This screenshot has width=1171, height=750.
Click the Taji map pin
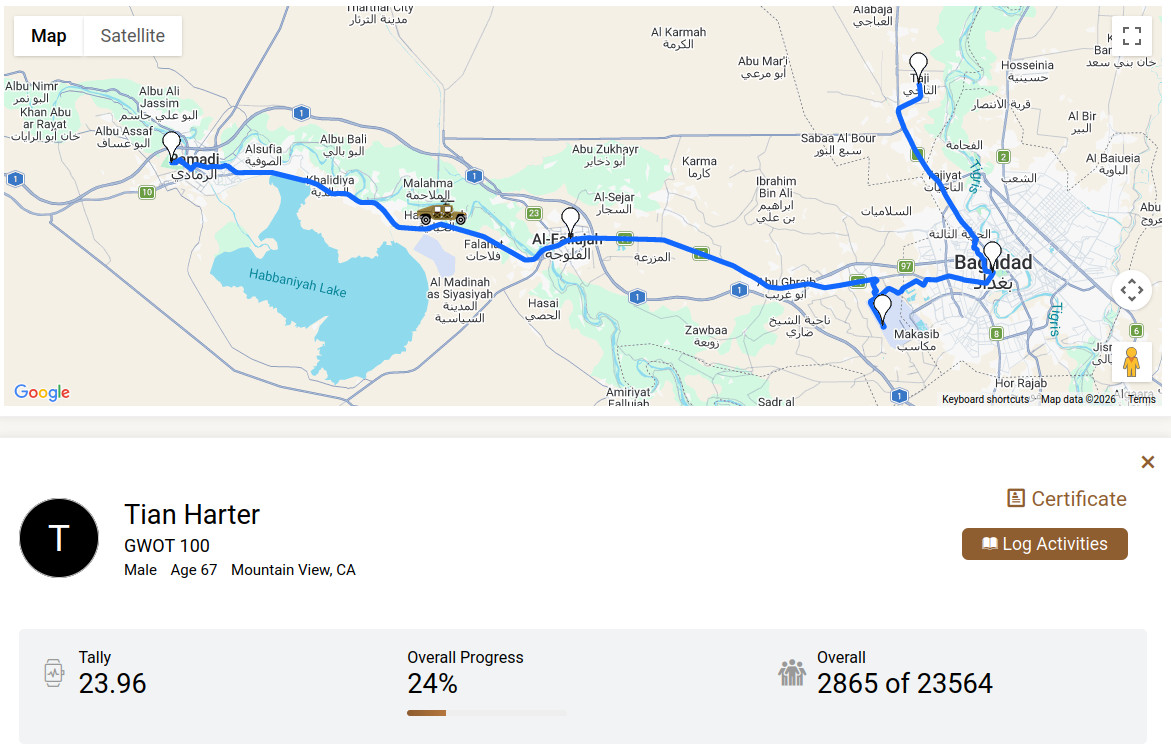919,67
